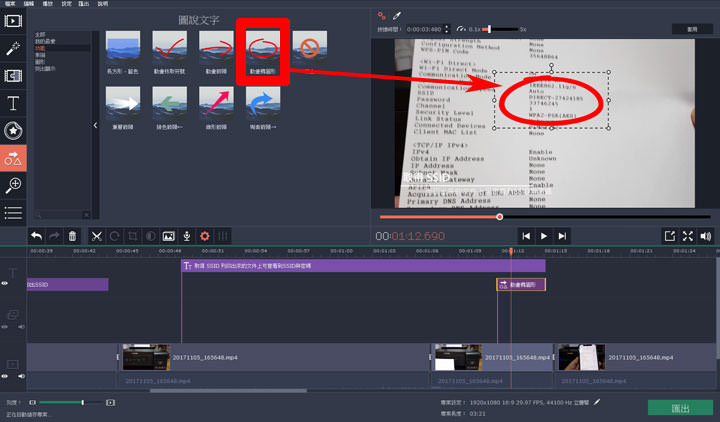Open Clip properties orange gear icon
Screen dimensions: 720x422
pyautogui.click(x=205, y=236)
